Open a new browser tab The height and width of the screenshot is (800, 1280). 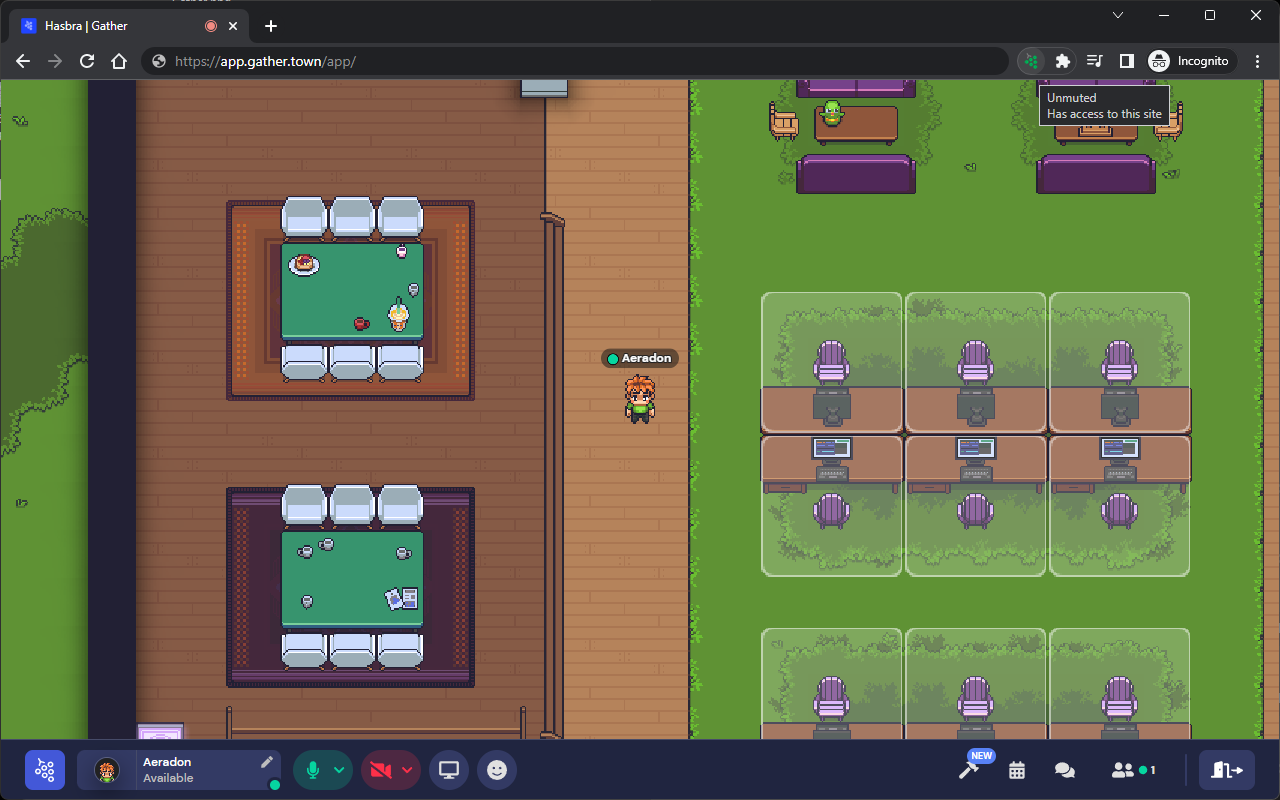coord(270,26)
